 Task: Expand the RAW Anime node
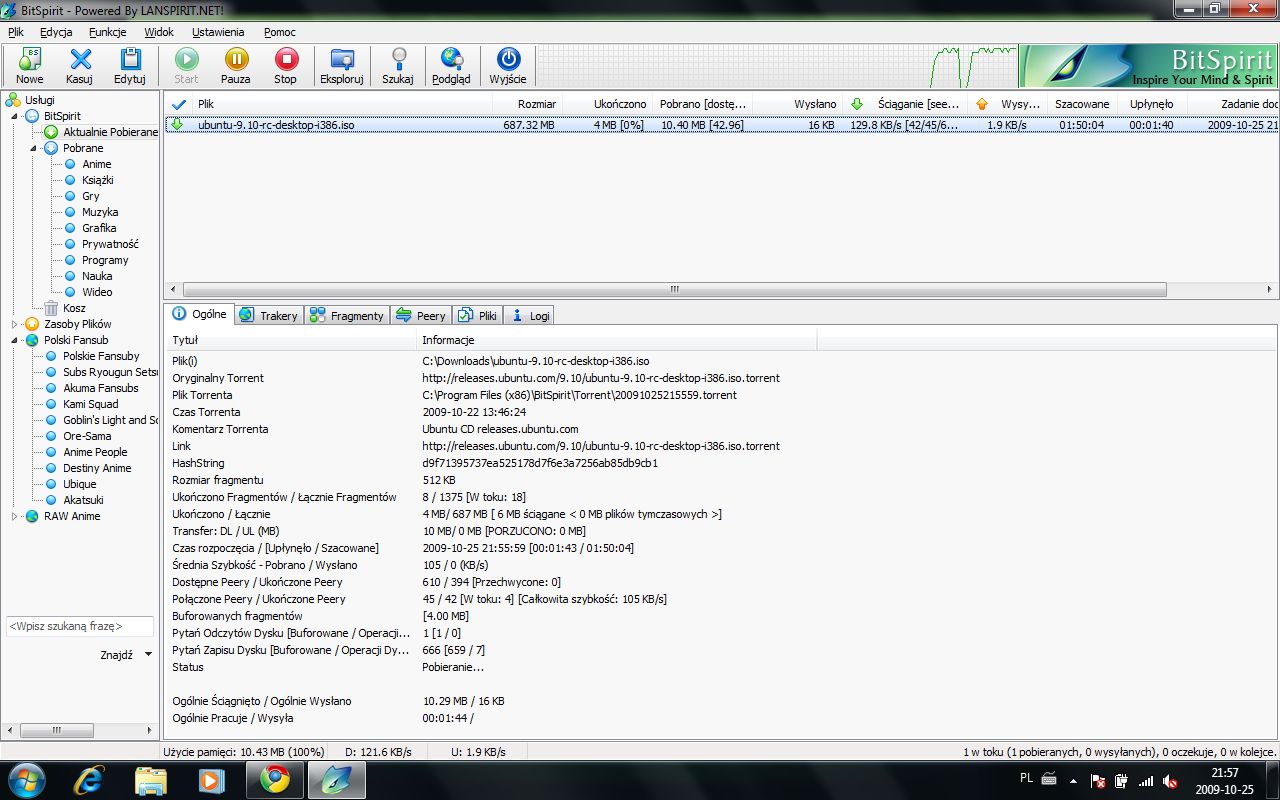(x=15, y=516)
